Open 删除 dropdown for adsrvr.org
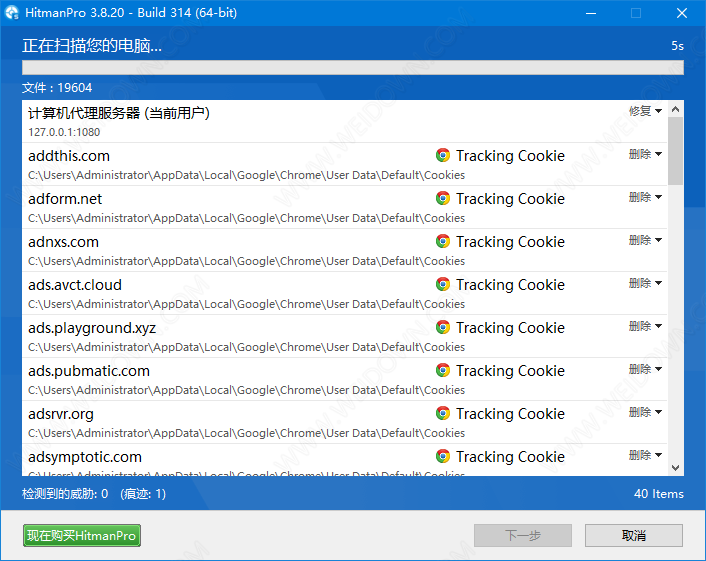This screenshot has height=561, width=706. pyautogui.click(x=645, y=412)
